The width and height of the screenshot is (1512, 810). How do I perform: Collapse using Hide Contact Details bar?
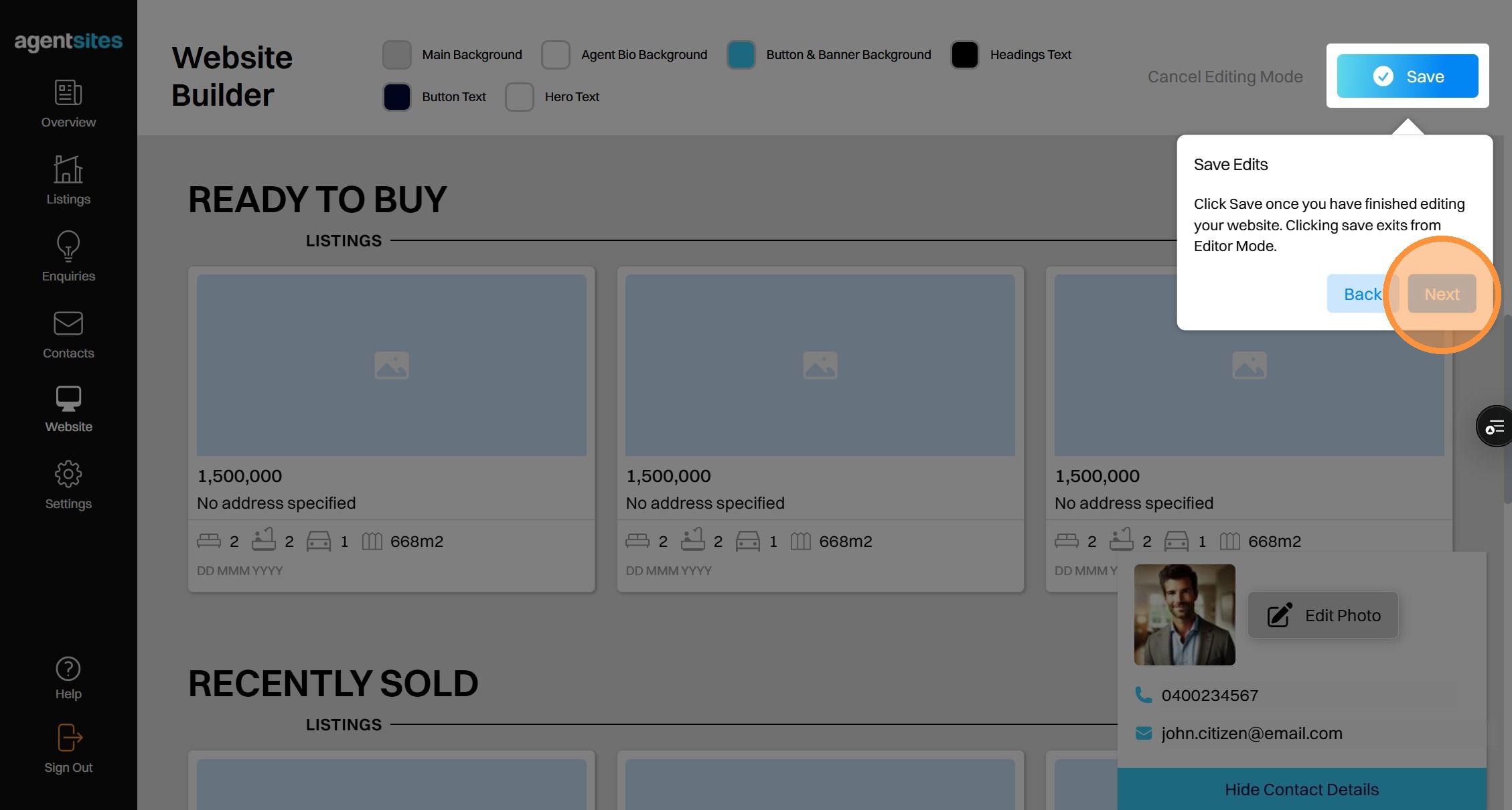[x=1301, y=789]
